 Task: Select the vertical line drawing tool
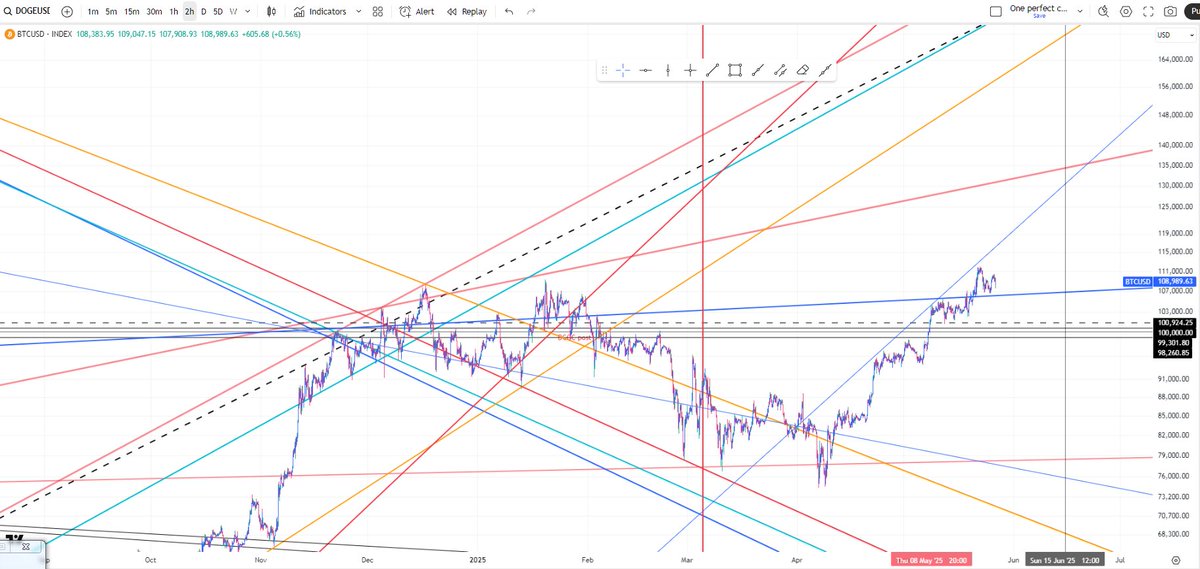pyautogui.click(x=668, y=70)
